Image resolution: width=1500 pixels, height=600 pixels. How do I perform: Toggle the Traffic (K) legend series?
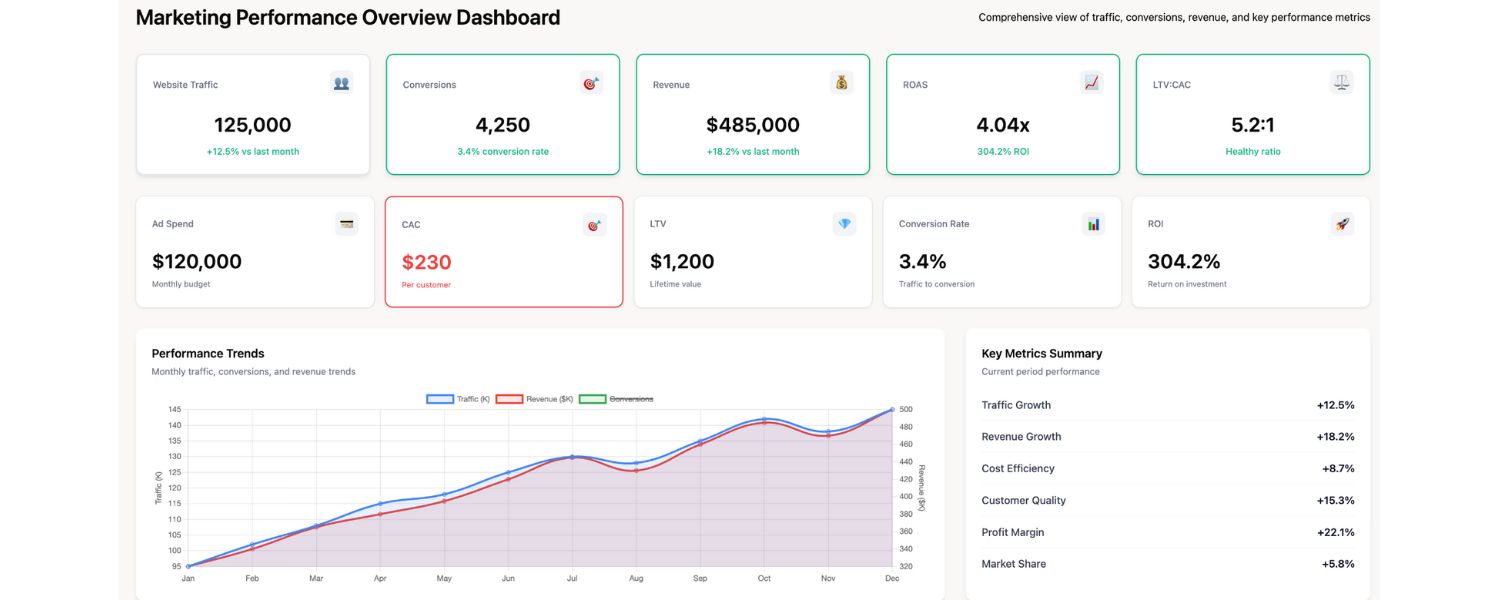[x=458, y=399]
